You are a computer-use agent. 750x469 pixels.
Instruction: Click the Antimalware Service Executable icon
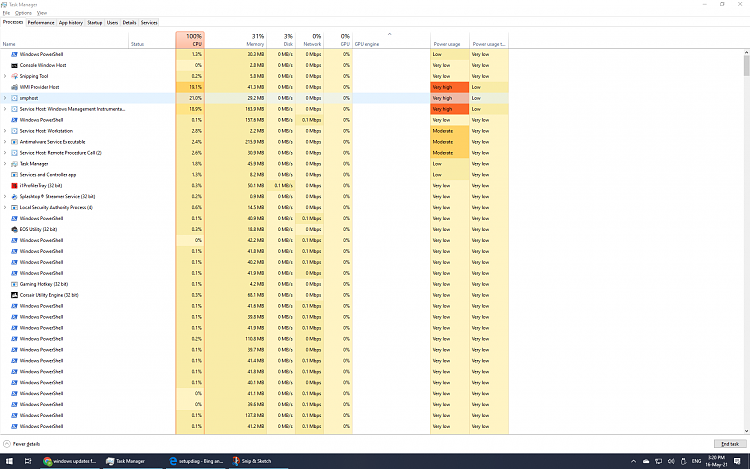pos(14,142)
